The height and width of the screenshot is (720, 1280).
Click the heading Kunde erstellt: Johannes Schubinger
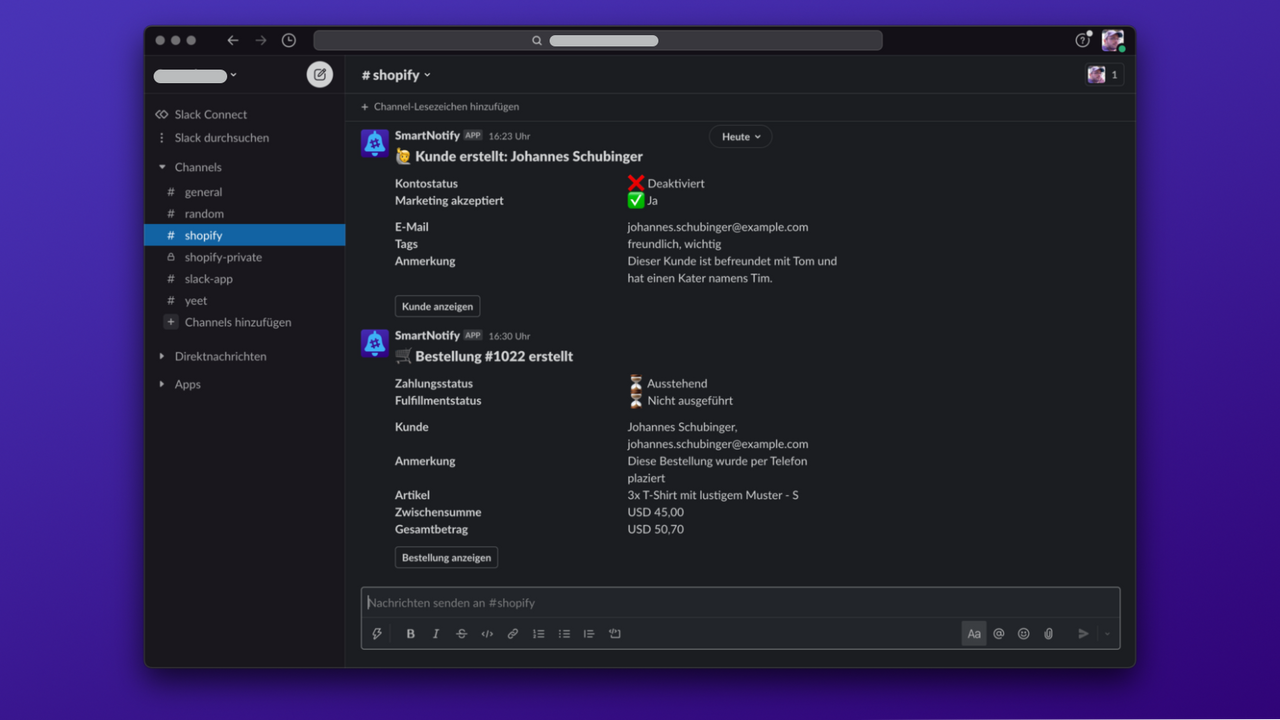click(x=529, y=156)
